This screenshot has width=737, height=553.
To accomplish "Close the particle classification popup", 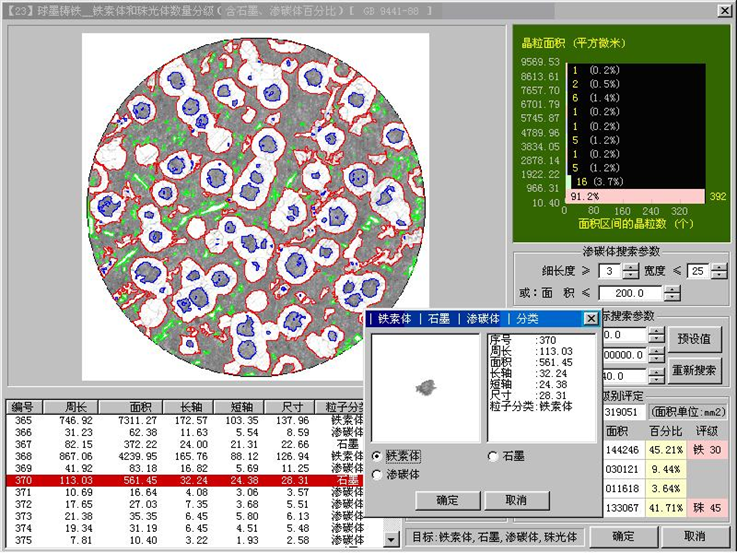I will pyautogui.click(x=591, y=319).
